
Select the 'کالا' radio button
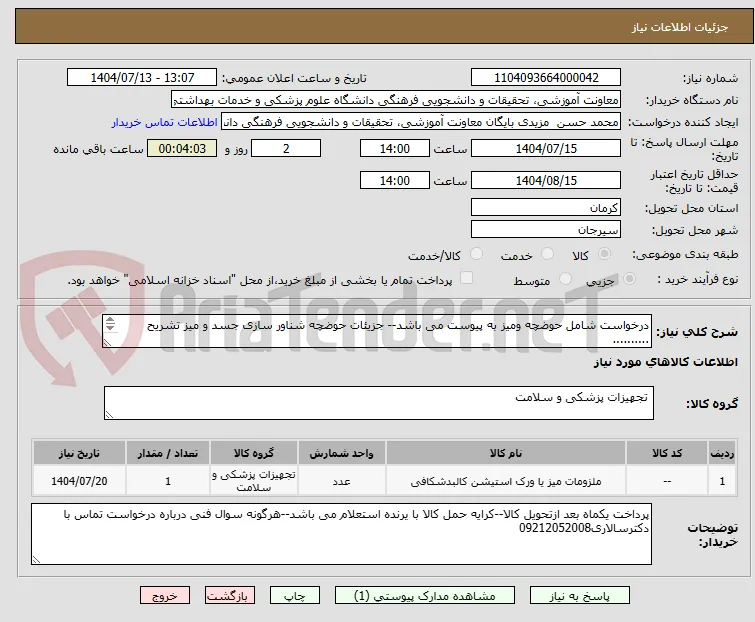click(x=604, y=254)
